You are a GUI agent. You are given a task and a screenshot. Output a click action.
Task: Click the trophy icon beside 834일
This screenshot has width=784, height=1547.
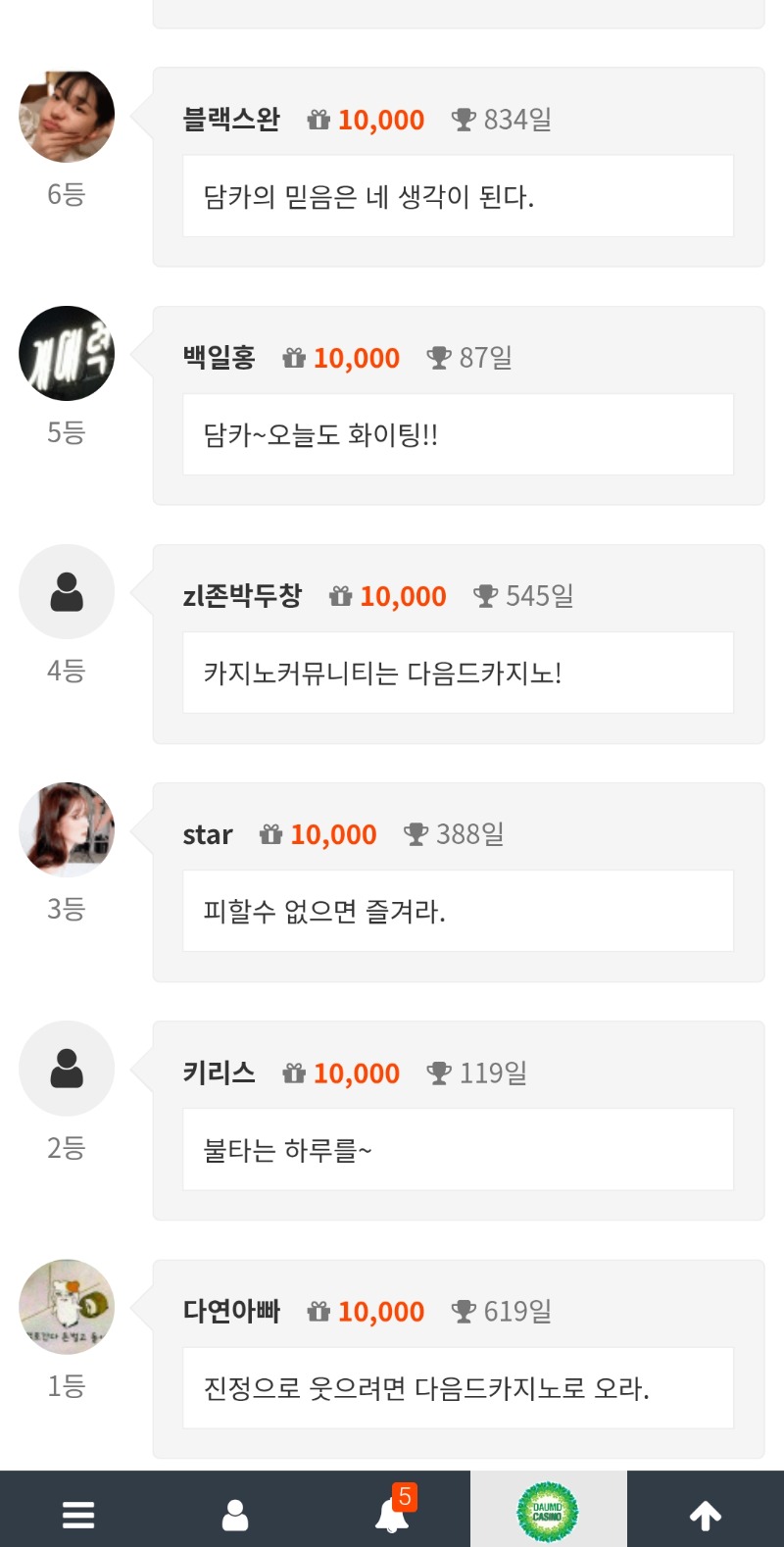464,120
